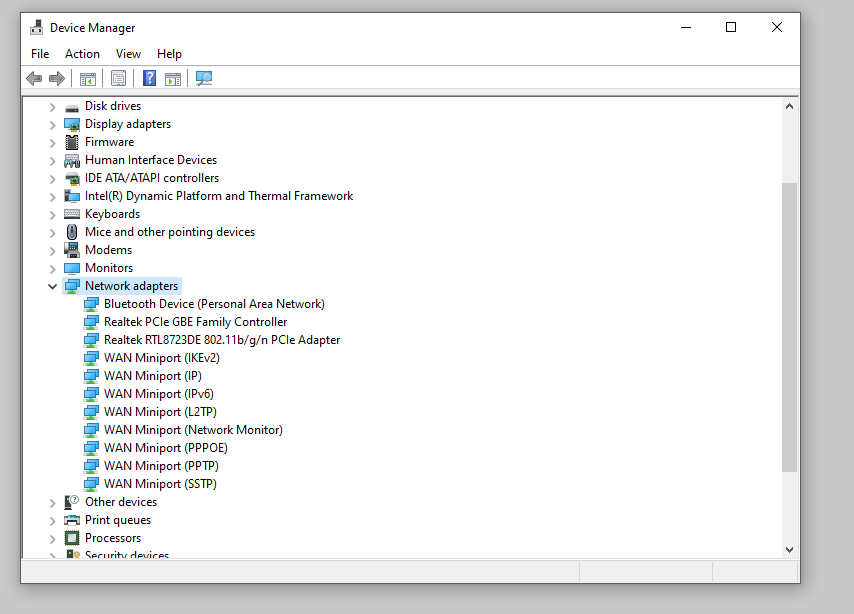The image size is (854, 614).
Task: Click the Back arrow toolbar icon
Action: point(34,78)
